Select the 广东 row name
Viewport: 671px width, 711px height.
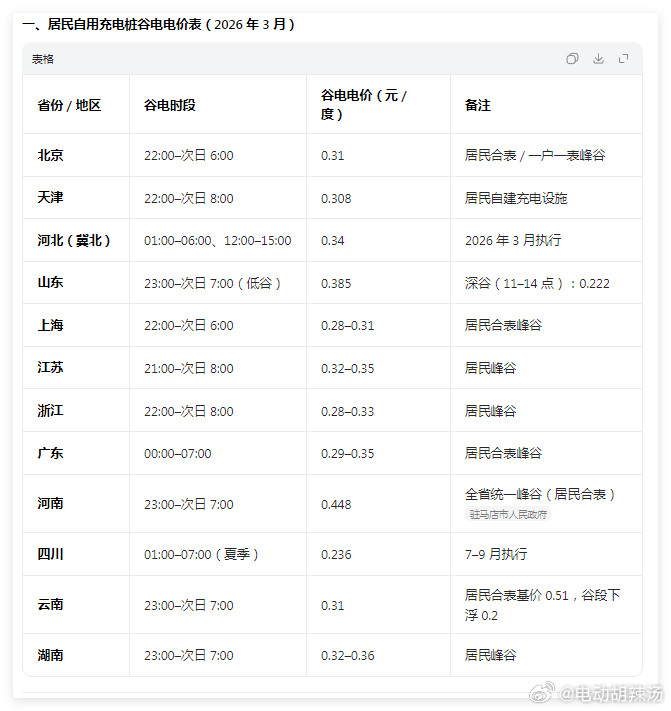(50, 453)
